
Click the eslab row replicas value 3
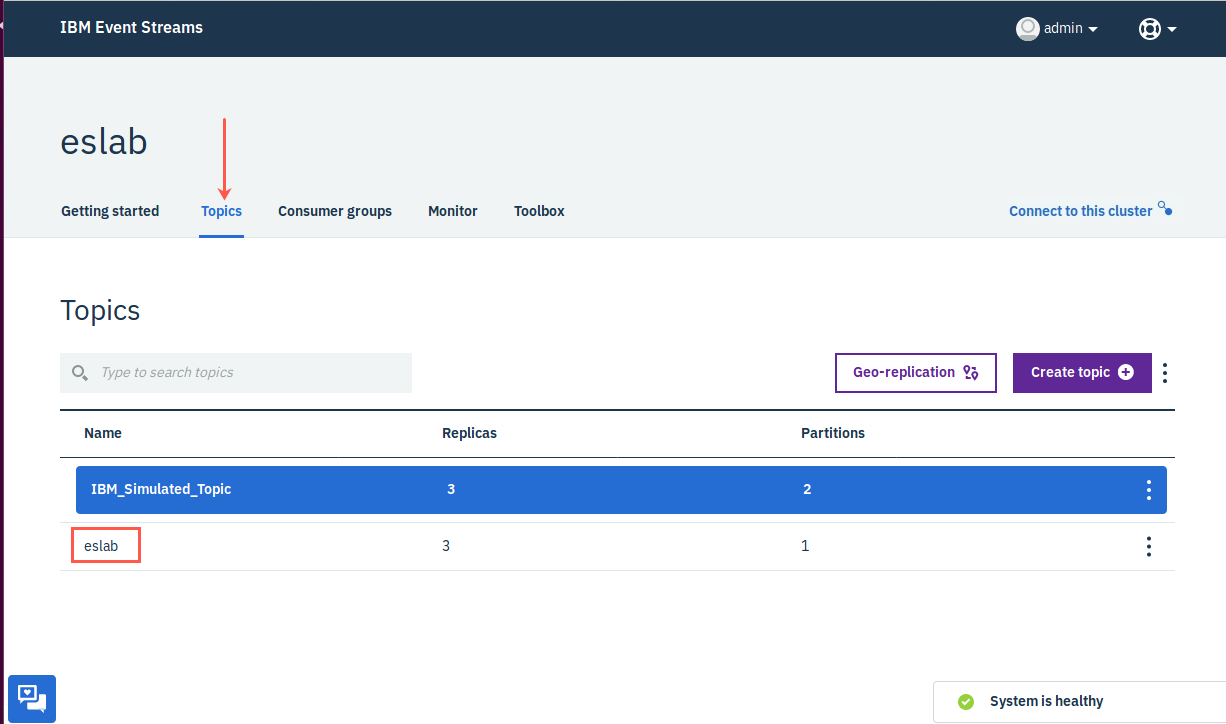tap(446, 546)
